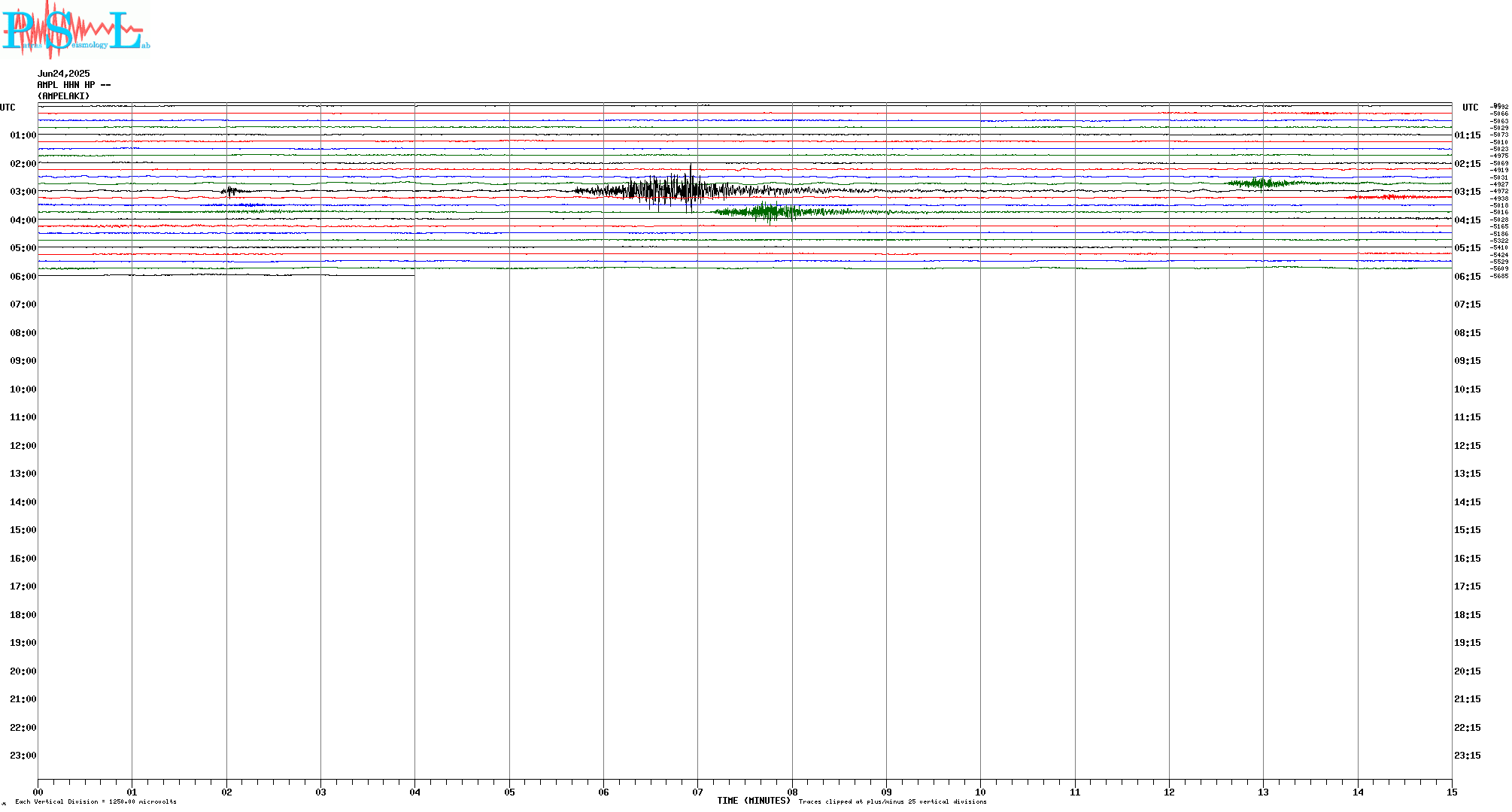The width and height of the screenshot is (1512, 812).
Task: Click the 10:15 right-side time label
Action: (1468, 389)
